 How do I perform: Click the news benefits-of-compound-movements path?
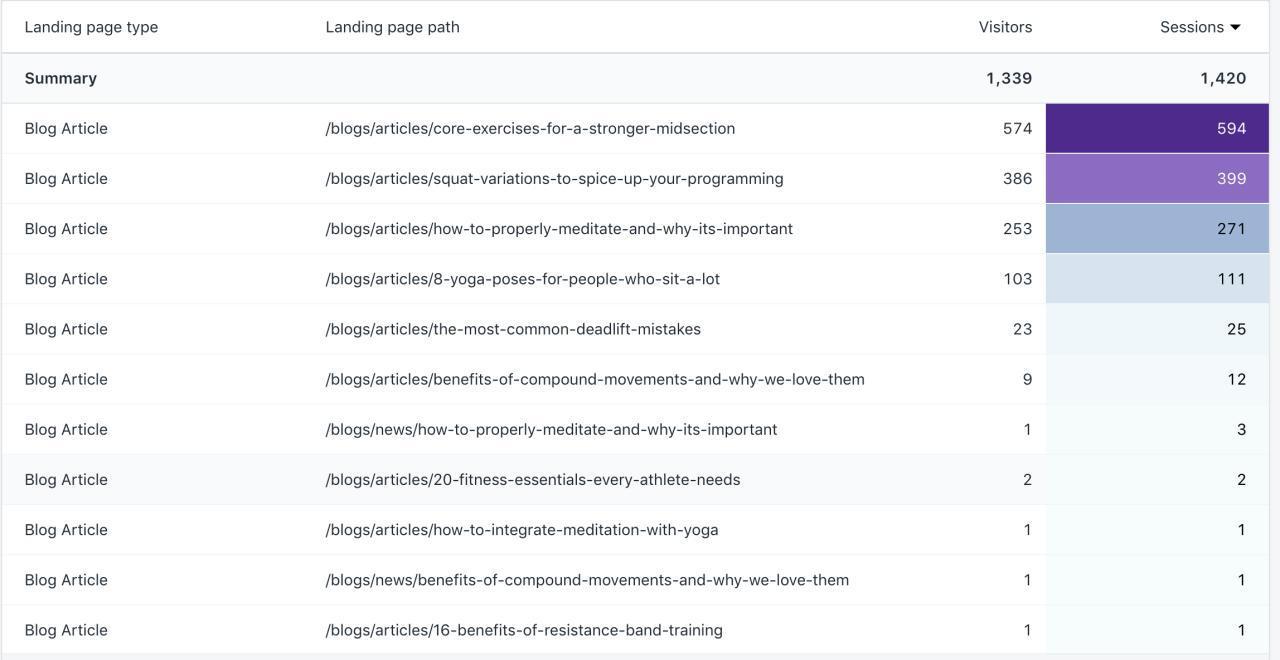[587, 579]
